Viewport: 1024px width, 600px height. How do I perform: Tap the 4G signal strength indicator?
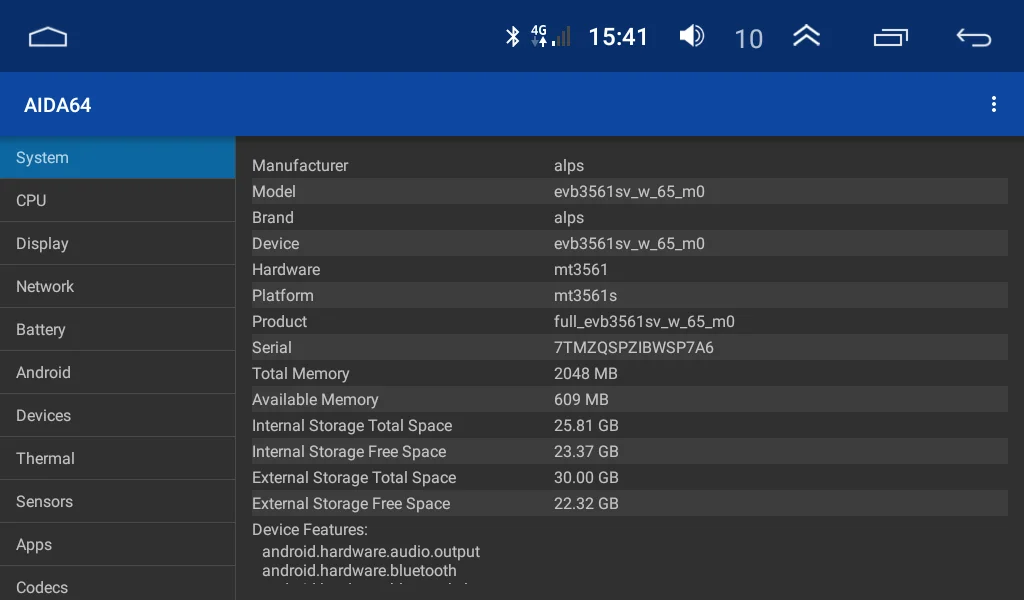point(550,37)
